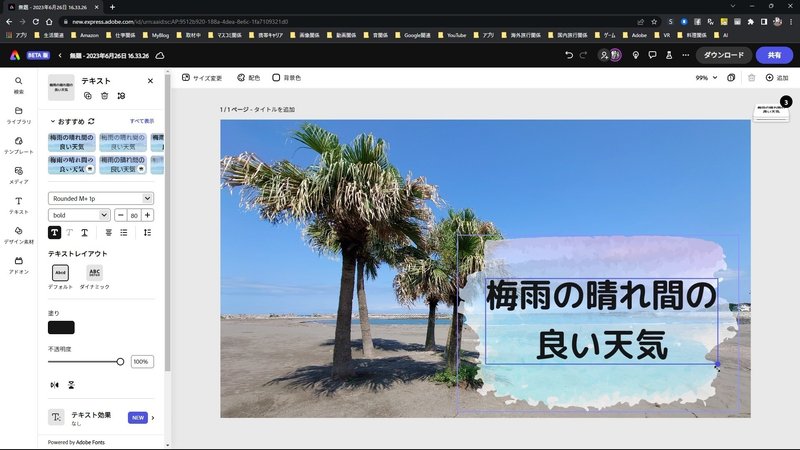Open the デザイン素材 design assets panel
The height and width of the screenshot is (450, 800).
point(18,236)
